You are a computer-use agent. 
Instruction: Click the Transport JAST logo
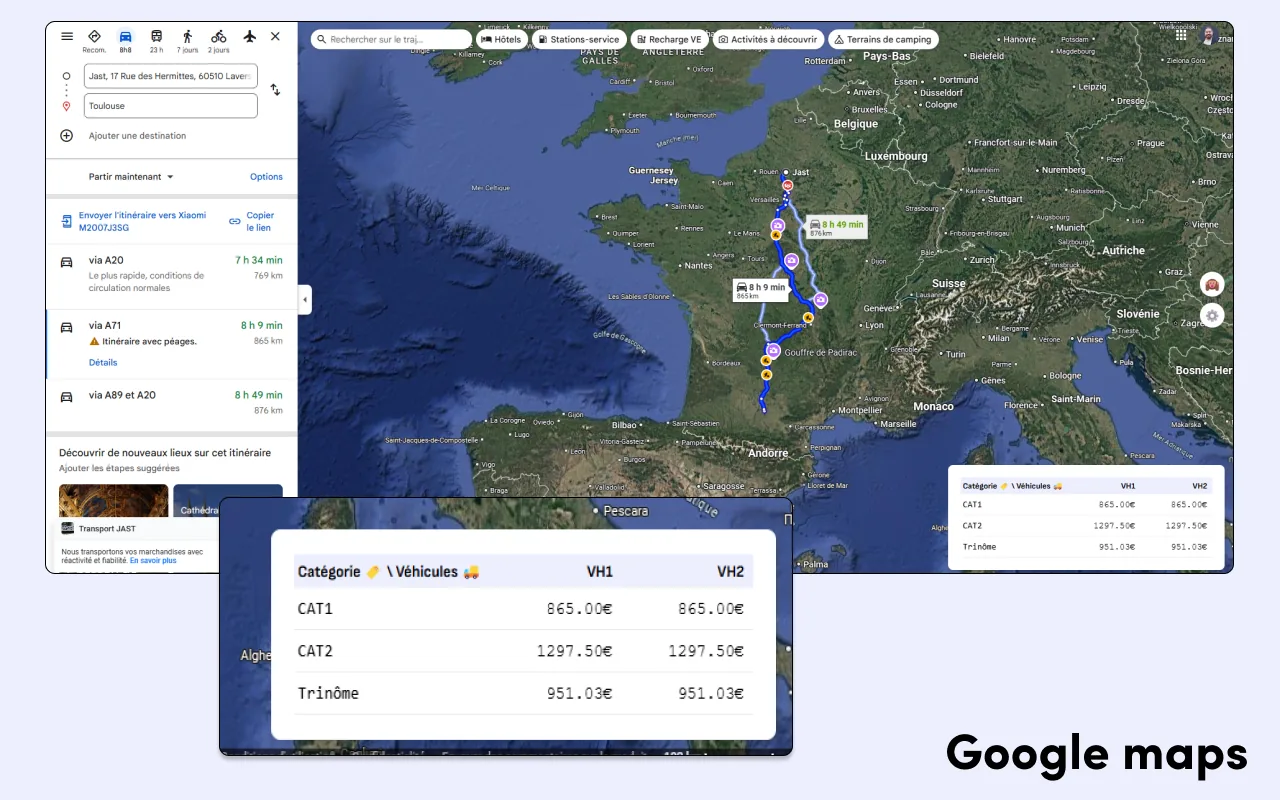[x=67, y=528]
